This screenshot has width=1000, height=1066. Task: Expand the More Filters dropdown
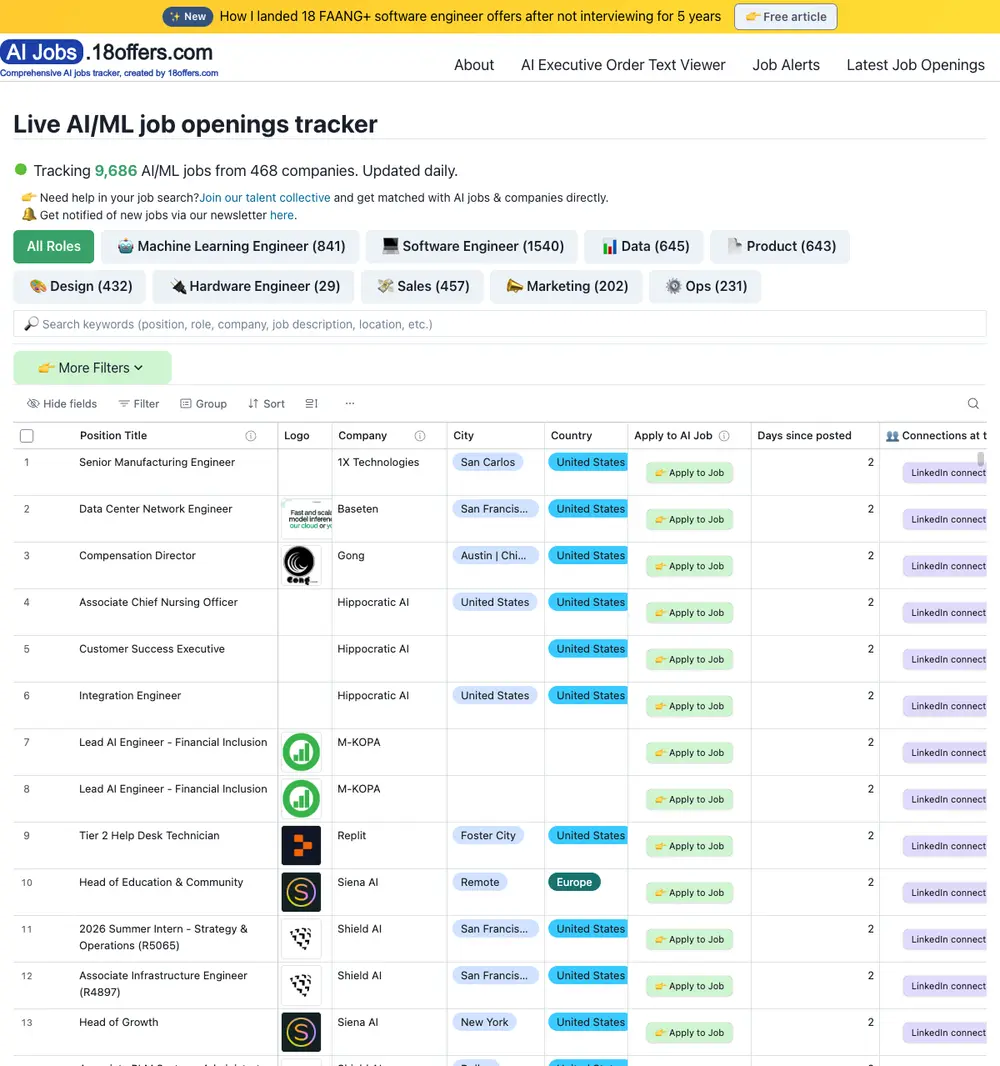(x=92, y=368)
